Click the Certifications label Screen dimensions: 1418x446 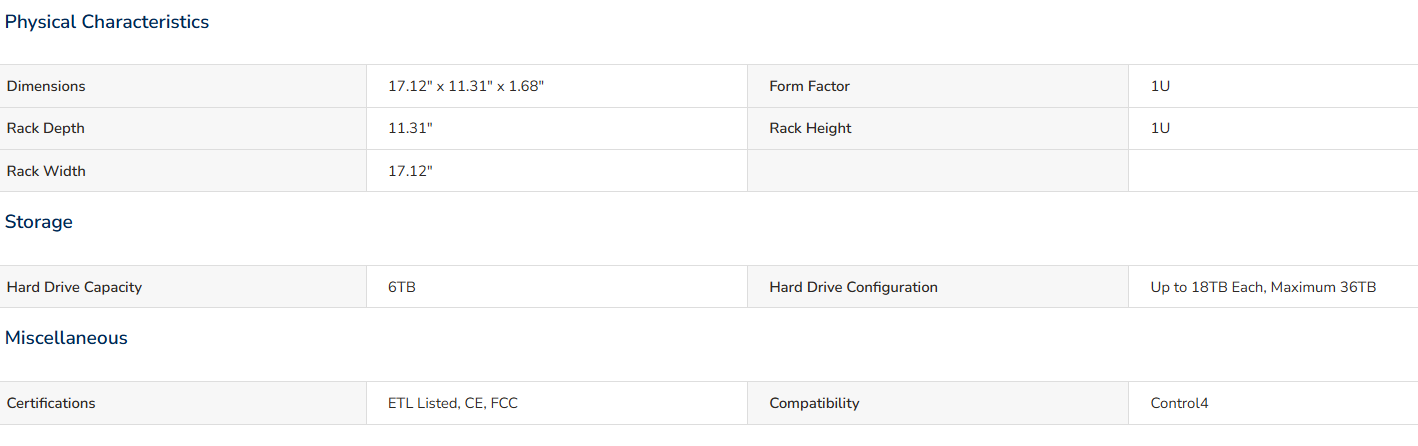(x=51, y=403)
